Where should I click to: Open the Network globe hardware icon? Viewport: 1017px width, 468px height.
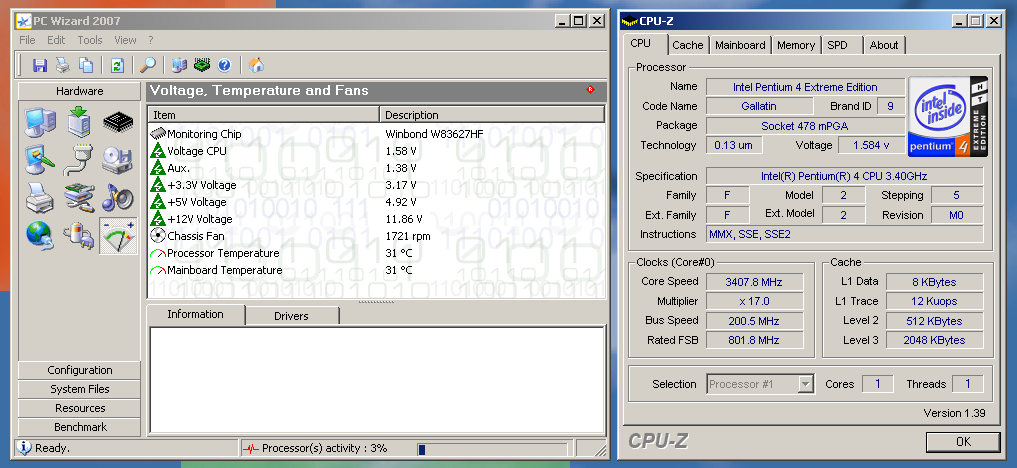pyautogui.click(x=40, y=235)
